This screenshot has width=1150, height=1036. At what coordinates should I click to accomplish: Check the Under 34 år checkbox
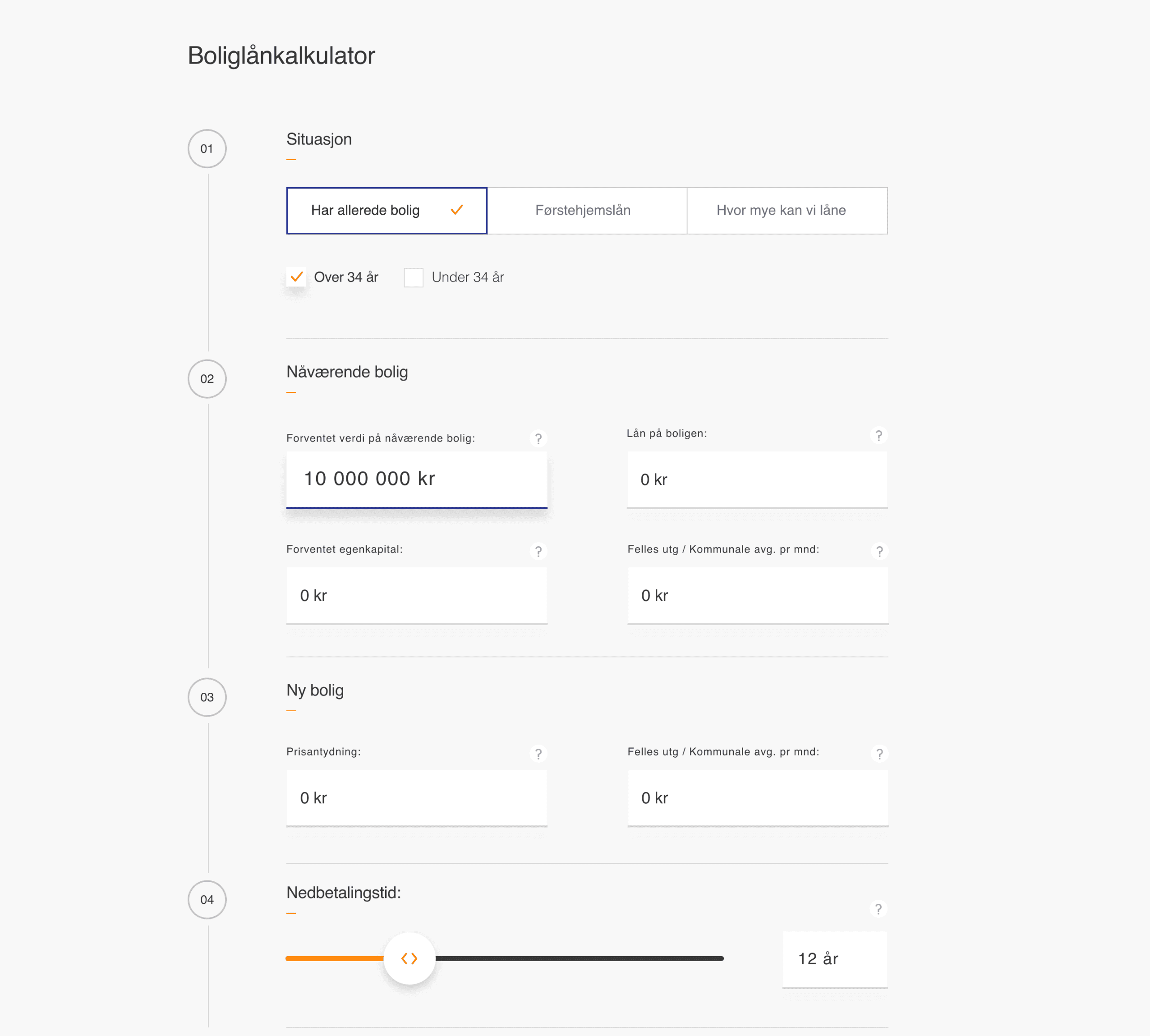tap(414, 277)
